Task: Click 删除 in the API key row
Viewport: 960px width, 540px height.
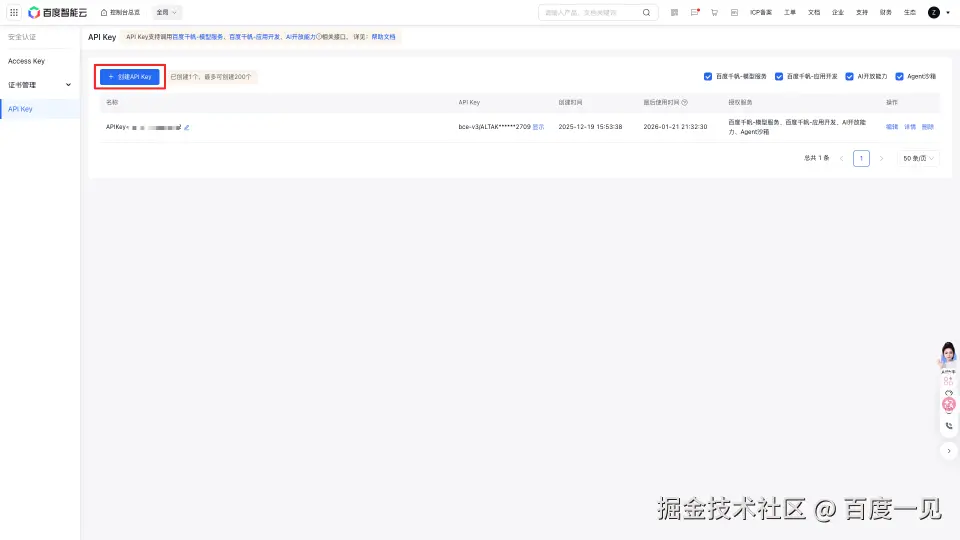Action: [x=928, y=127]
